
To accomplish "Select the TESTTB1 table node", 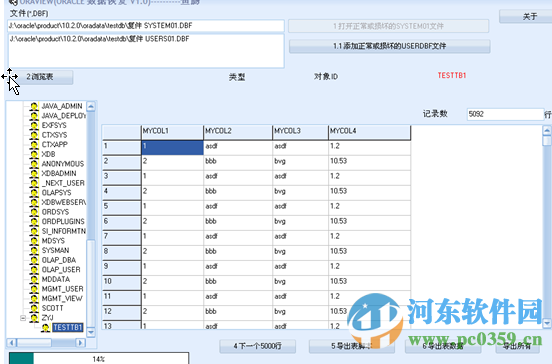I will coord(68,328).
